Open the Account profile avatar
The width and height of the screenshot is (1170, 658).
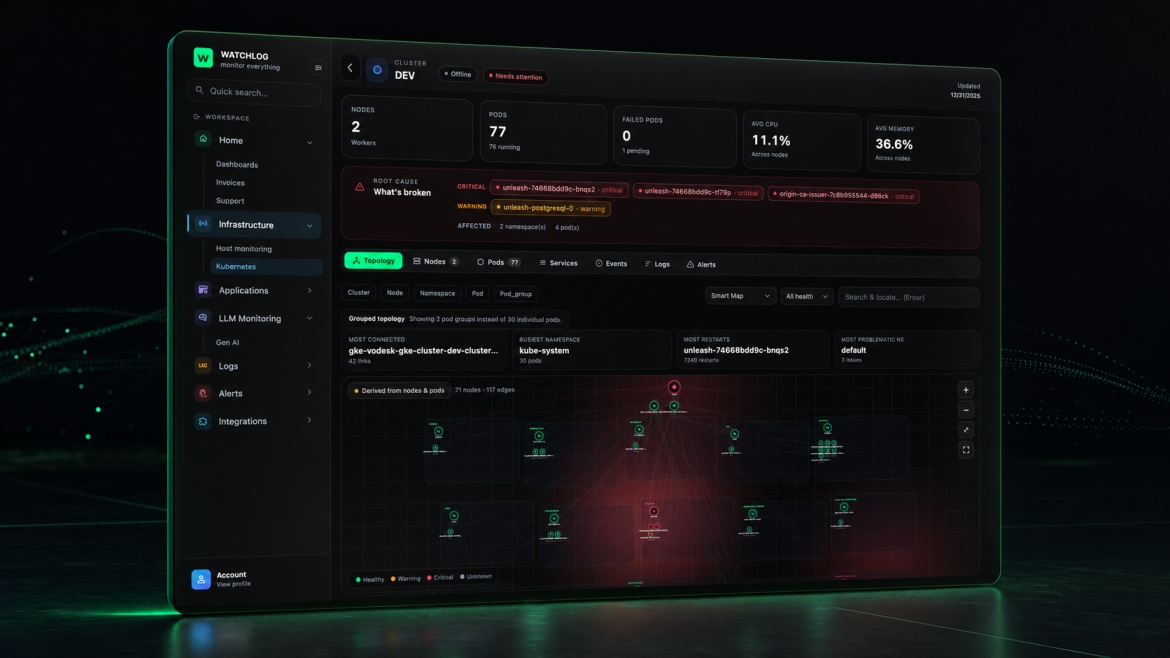click(201, 580)
